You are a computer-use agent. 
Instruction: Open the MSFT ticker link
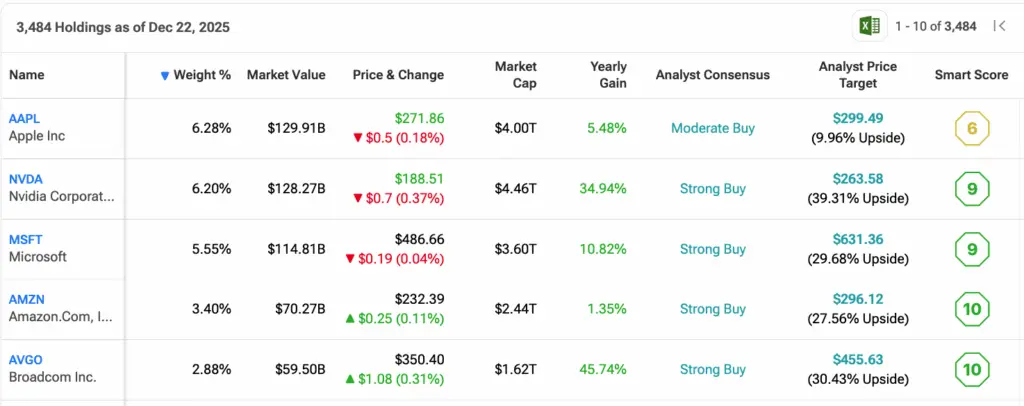[25, 240]
